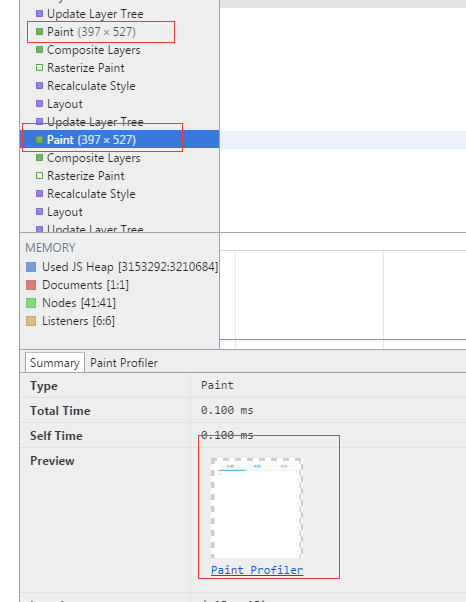Screen dimensions: 466x602
Task: Click the paint preview thumbnail image
Action: [x=257, y=508]
